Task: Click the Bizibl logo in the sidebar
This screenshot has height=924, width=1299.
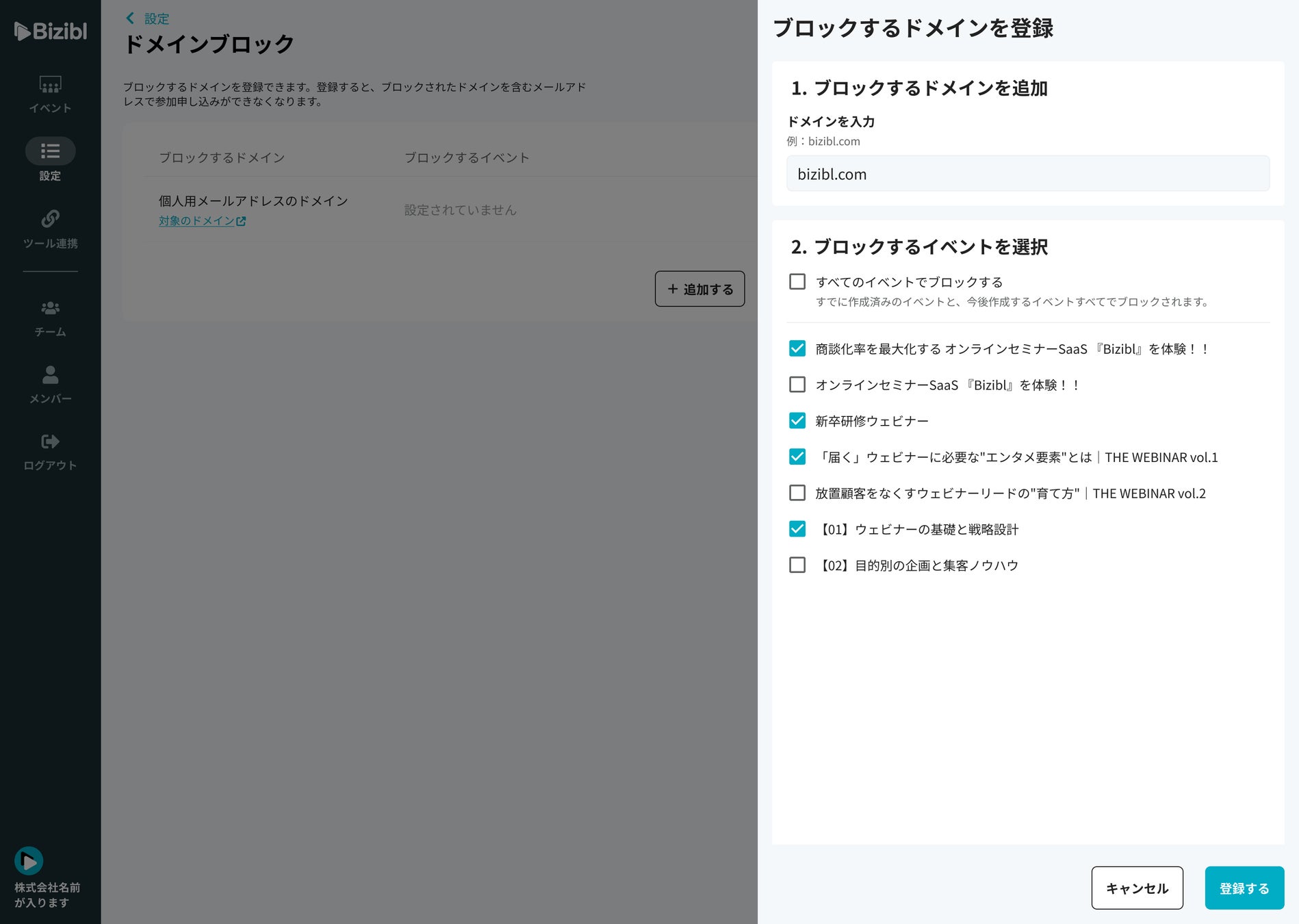Action: click(x=51, y=31)
